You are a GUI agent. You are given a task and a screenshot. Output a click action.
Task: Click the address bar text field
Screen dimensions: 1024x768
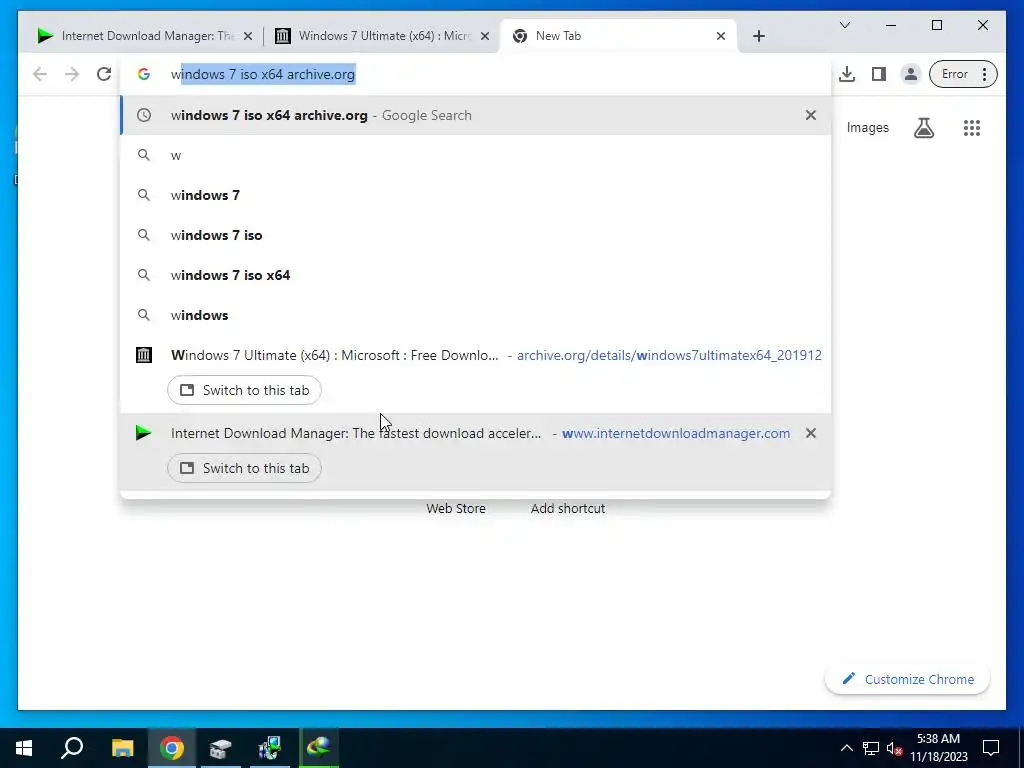(x=477, y=74)
